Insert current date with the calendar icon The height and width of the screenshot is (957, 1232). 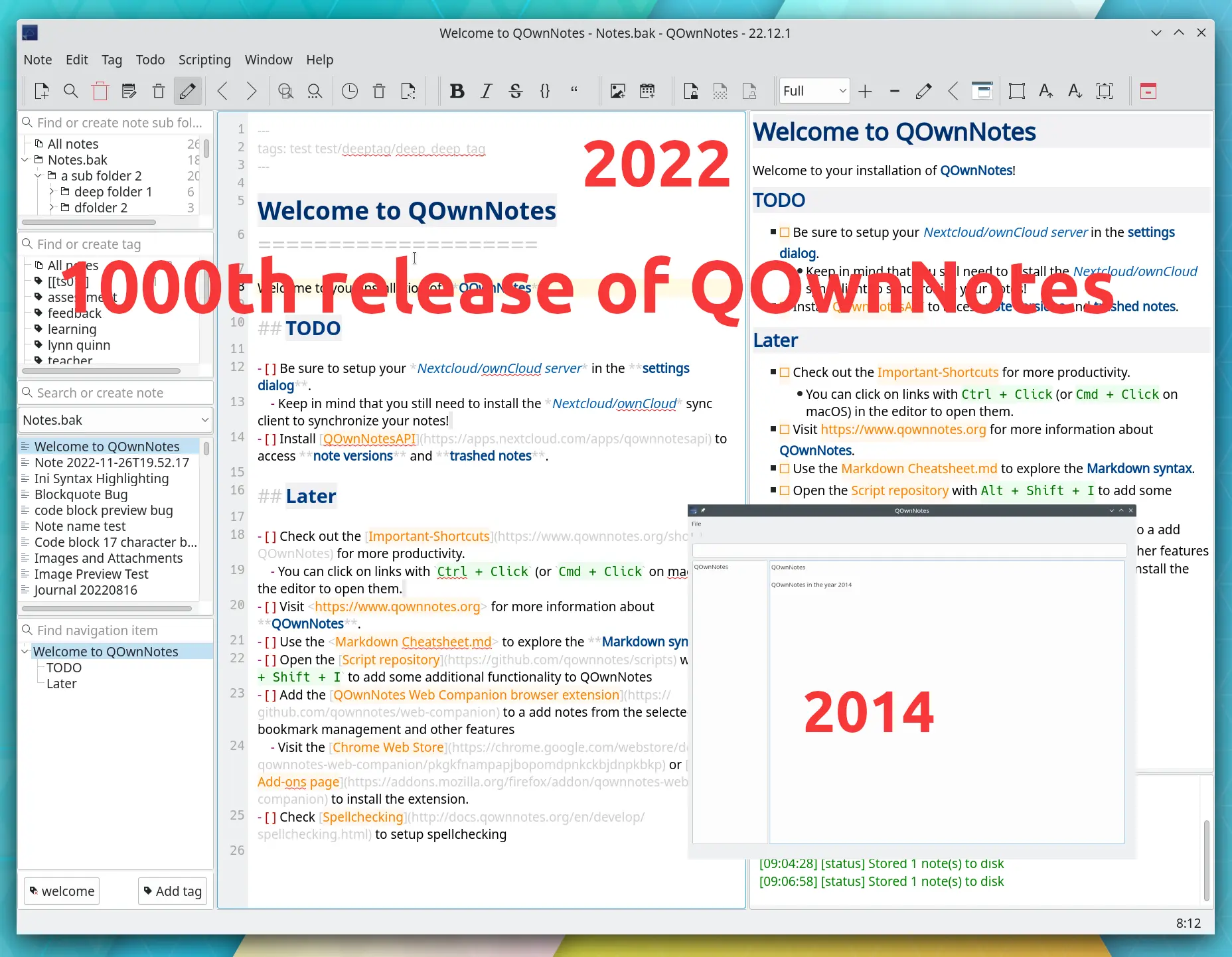point(649,91)
